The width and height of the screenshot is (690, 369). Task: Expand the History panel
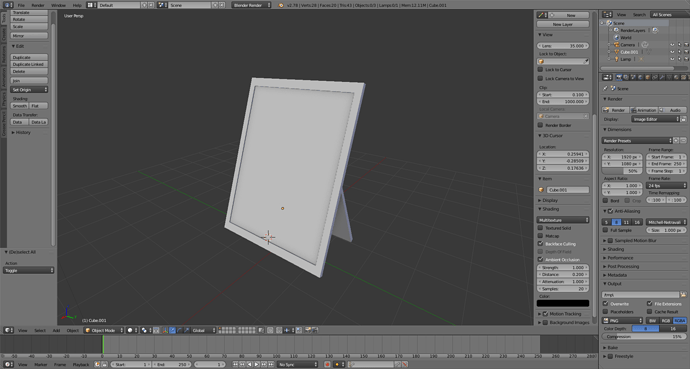coord(22,132)
